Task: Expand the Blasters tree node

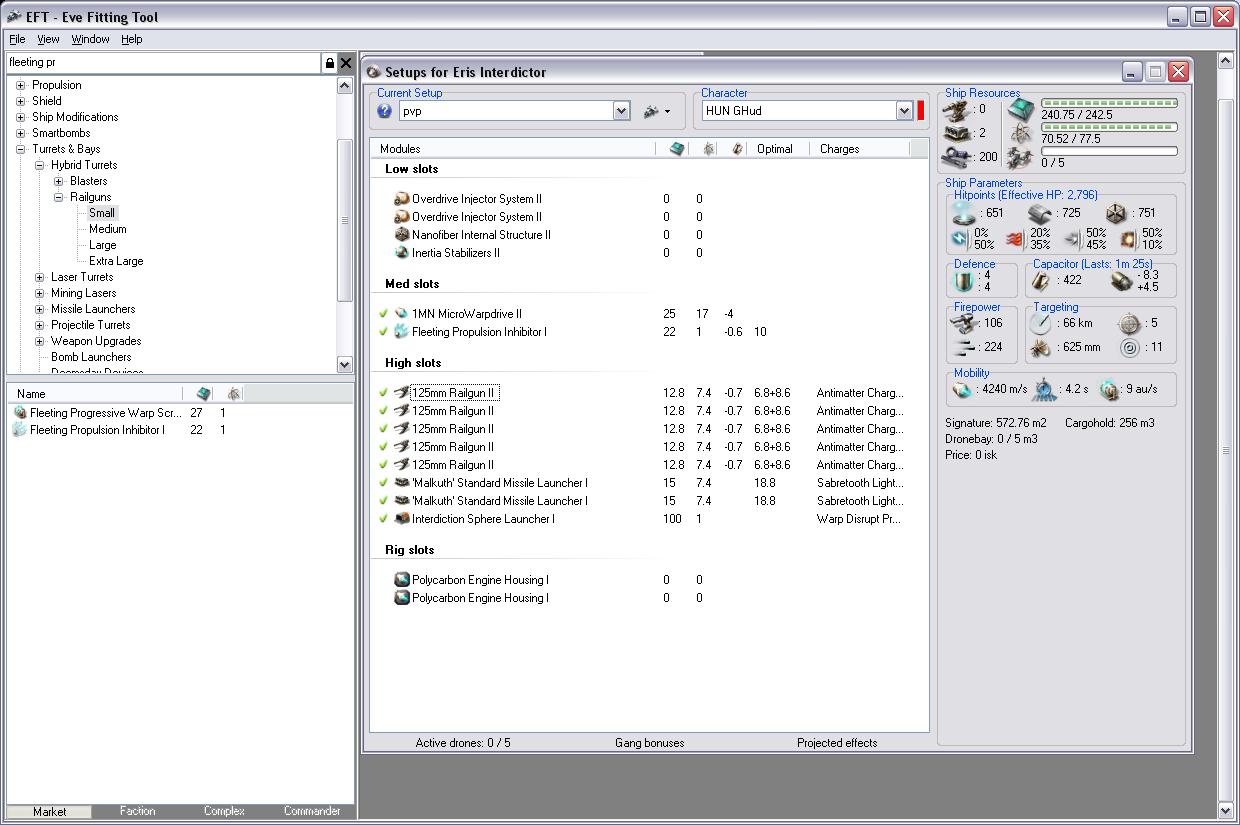Action: tap(58, 181)
